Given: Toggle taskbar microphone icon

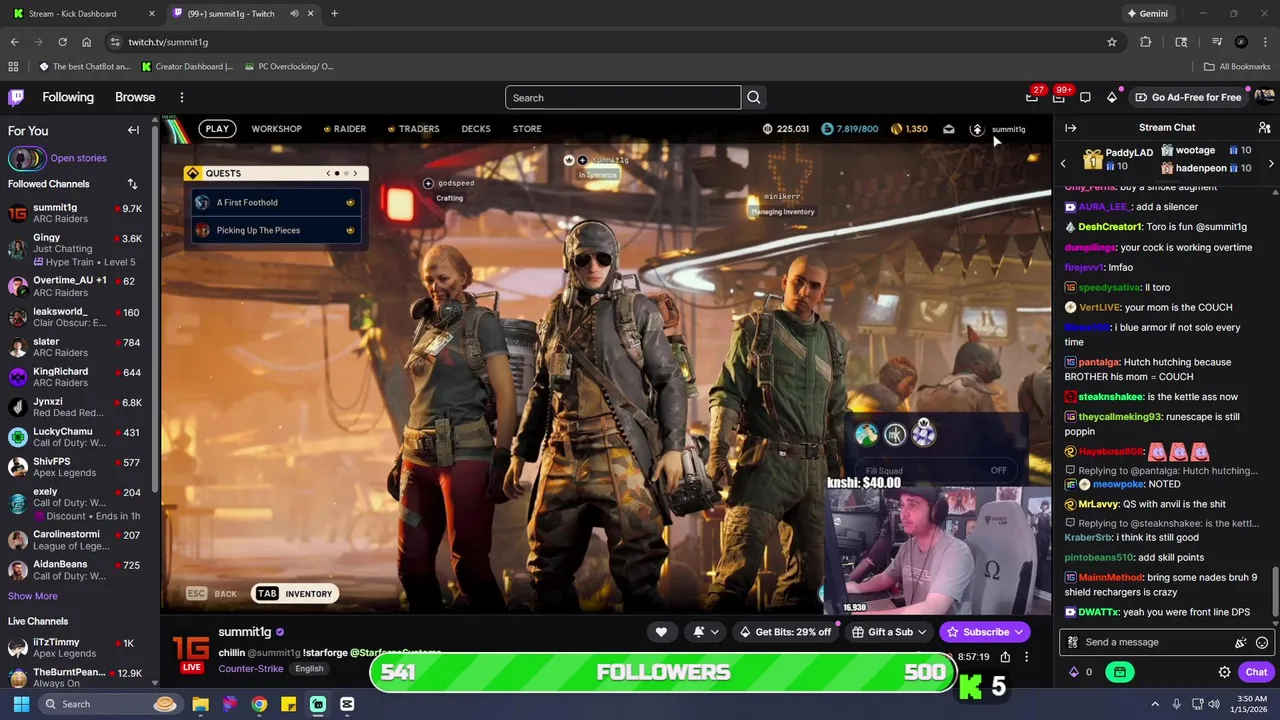Looking at the screenshot, I should pyautogui.click(x=1176, y=704).
